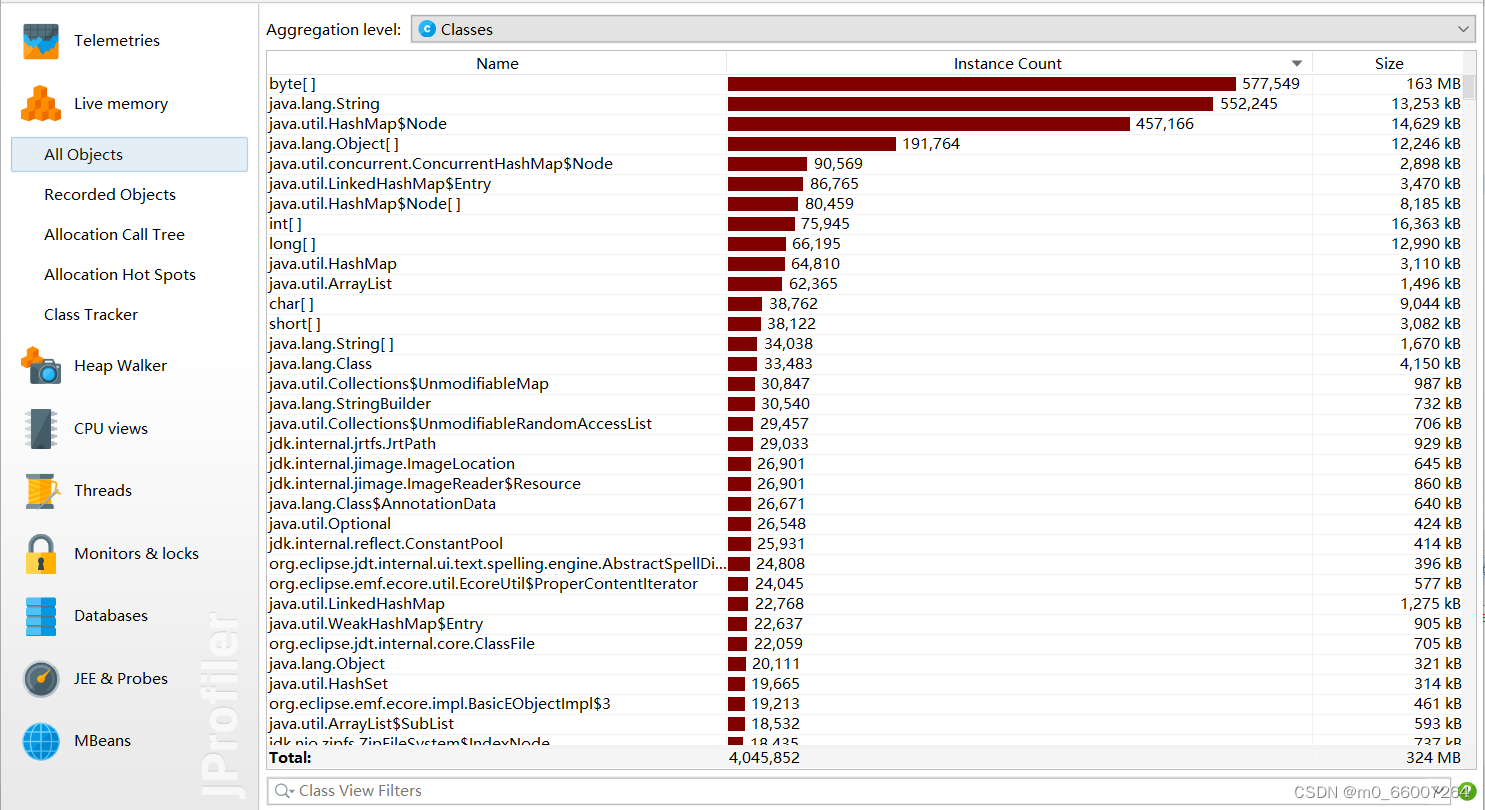The width and height of the screenshot is (1485, 810).
Task: Select the ConcurrentHashMap$Node row
Action: click(x=866, y=164)
